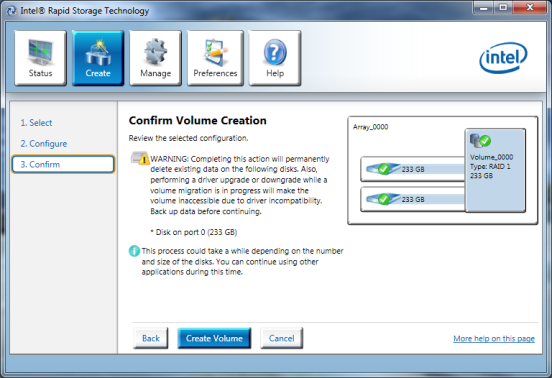Viewport: 552px width, 378px height.
Task: Open the Help section
Action: point(275,58)
